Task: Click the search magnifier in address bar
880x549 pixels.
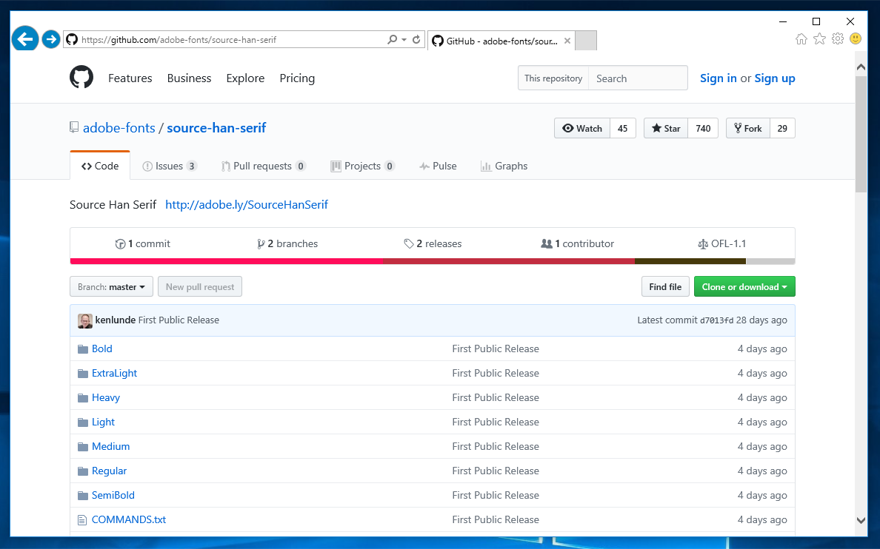Action: 392,39
